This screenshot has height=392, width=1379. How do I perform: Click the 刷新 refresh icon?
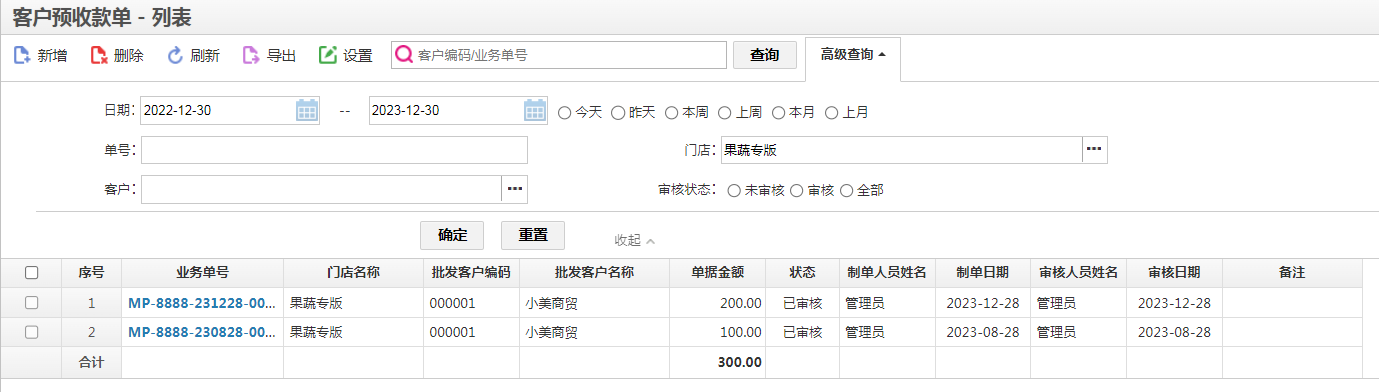(x=175, y=55)
